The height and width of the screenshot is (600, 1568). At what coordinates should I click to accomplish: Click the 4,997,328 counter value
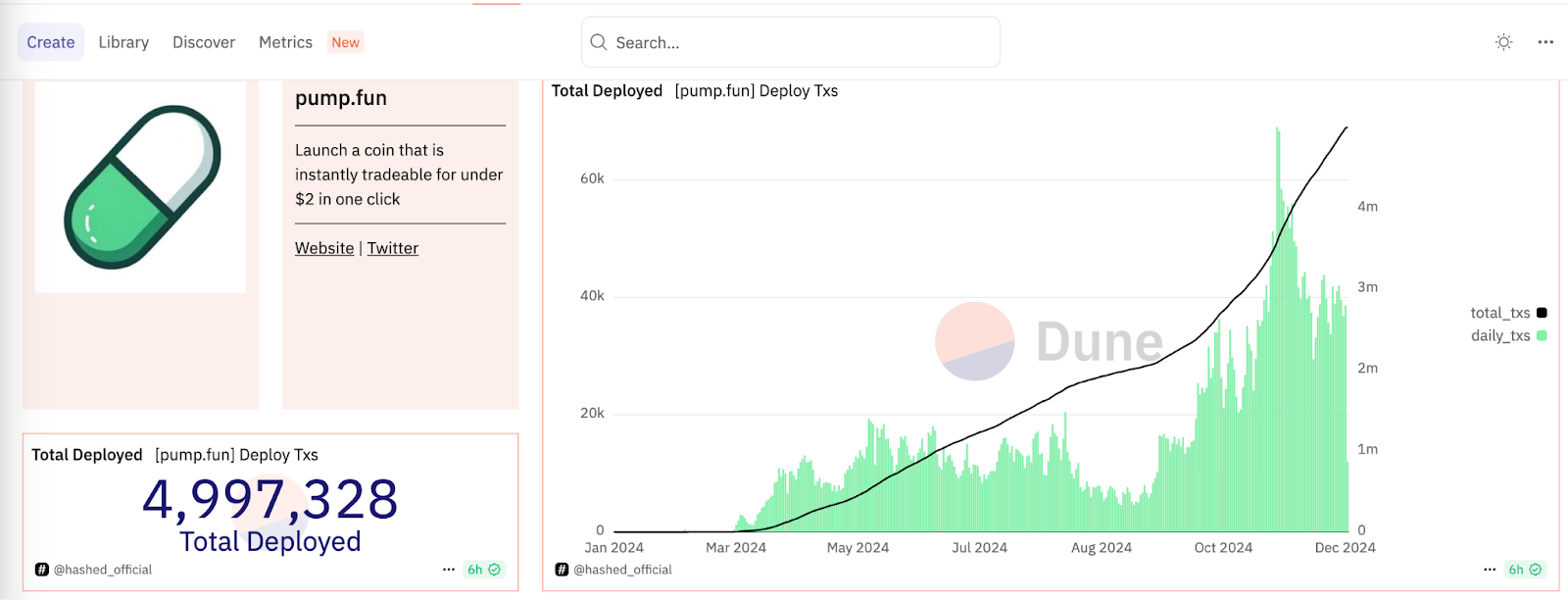click(x=270, y=499)
